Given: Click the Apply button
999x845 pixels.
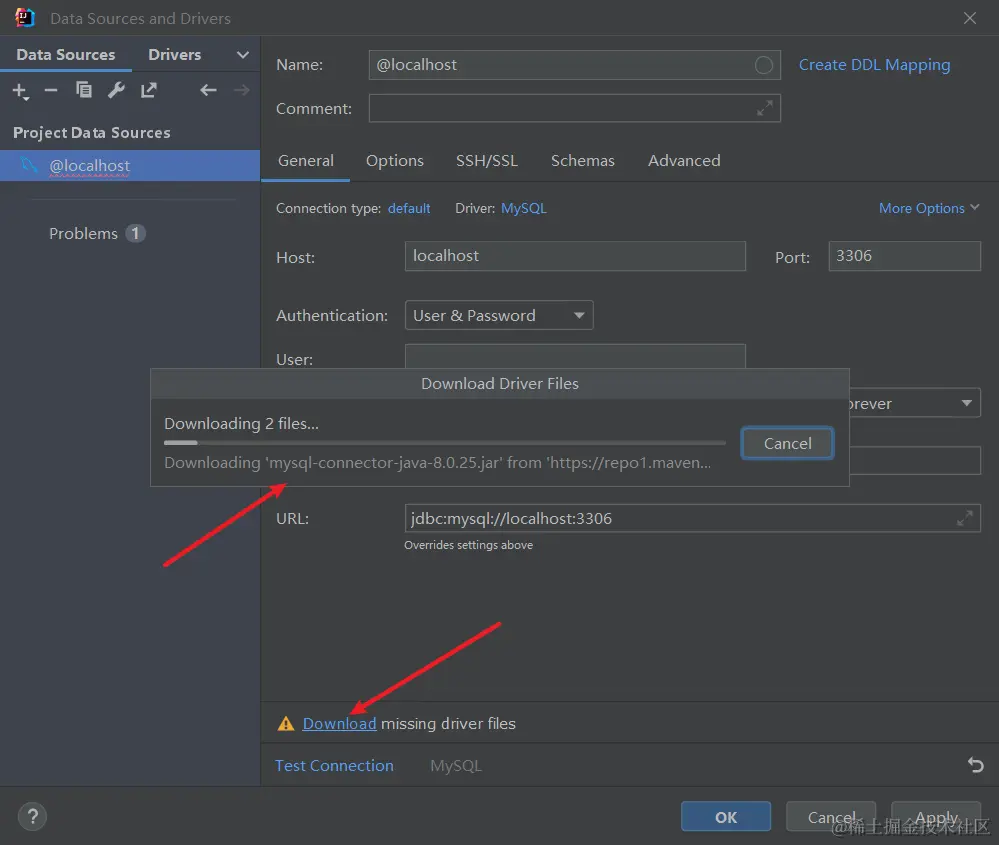Looking at the screenshot, I should pos(936,816).
